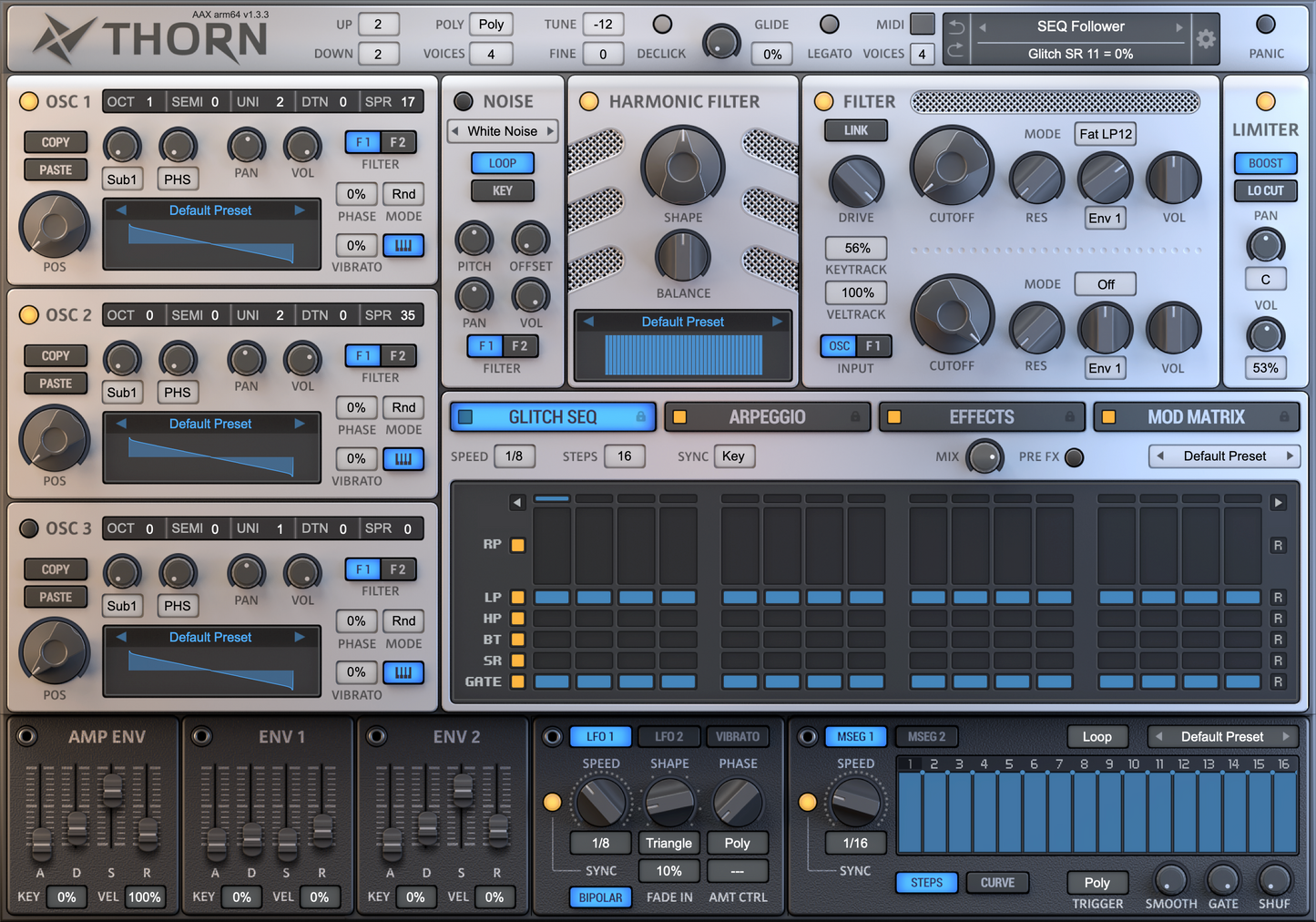This screenshot has width=1316, height=922.
Task: Click the limiter BOOST button
Action: pos(1265,163)
